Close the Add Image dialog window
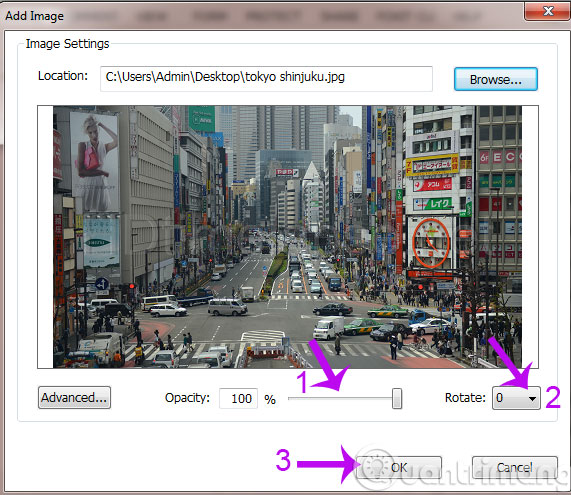The height and width of the screenshot is (495, 571). 548,11
